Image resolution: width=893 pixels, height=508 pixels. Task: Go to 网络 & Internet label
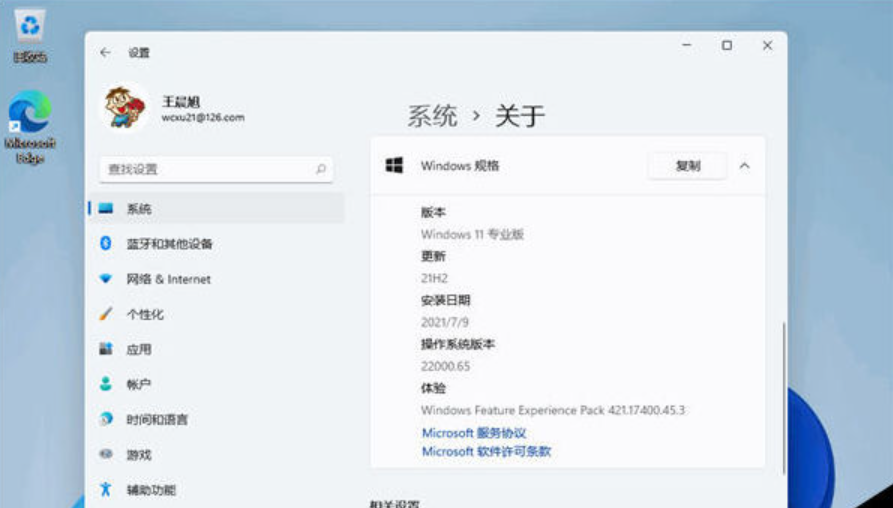coord(169,279)
